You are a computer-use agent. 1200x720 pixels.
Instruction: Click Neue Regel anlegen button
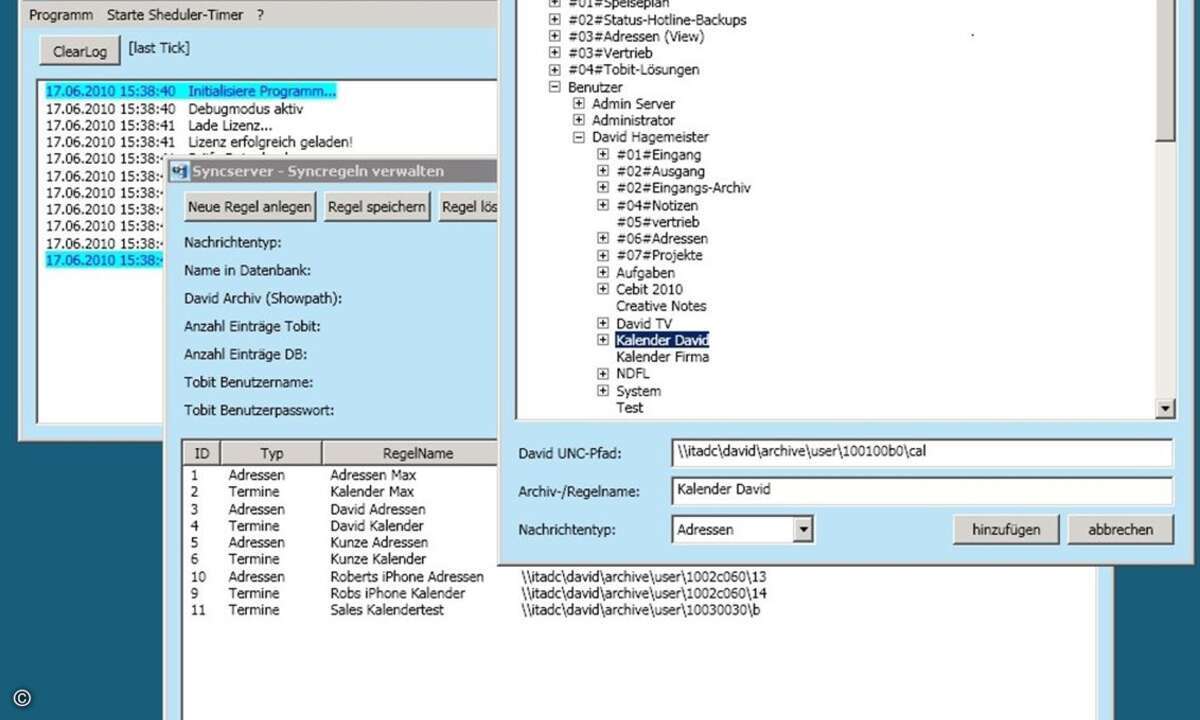(250, 207)
